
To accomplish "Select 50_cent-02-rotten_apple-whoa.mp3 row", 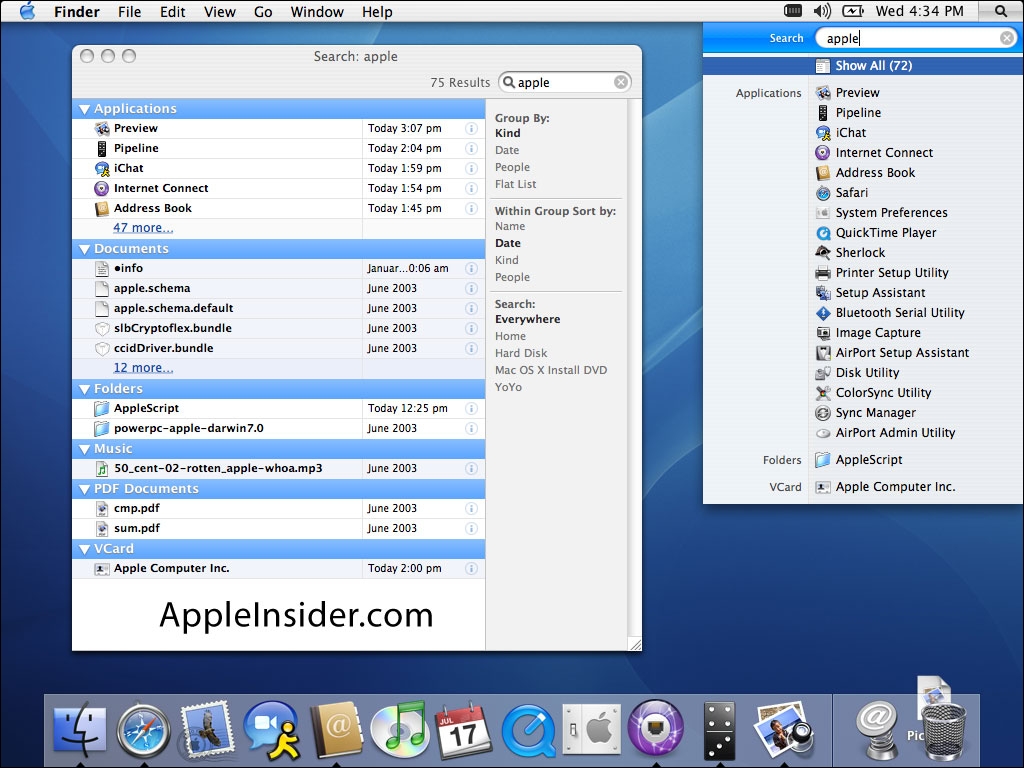I will tap(279, 468).
